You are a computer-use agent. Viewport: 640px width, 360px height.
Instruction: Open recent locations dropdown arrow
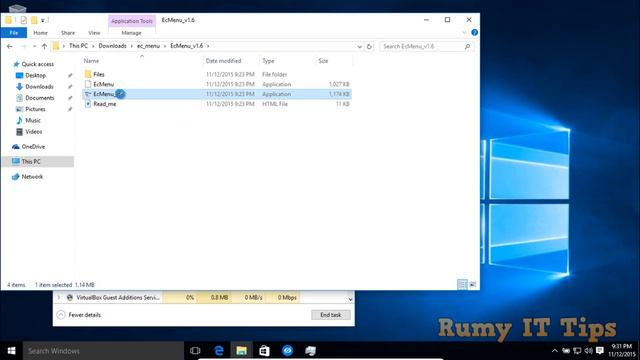pyautogui.click(x=34, y=47)
